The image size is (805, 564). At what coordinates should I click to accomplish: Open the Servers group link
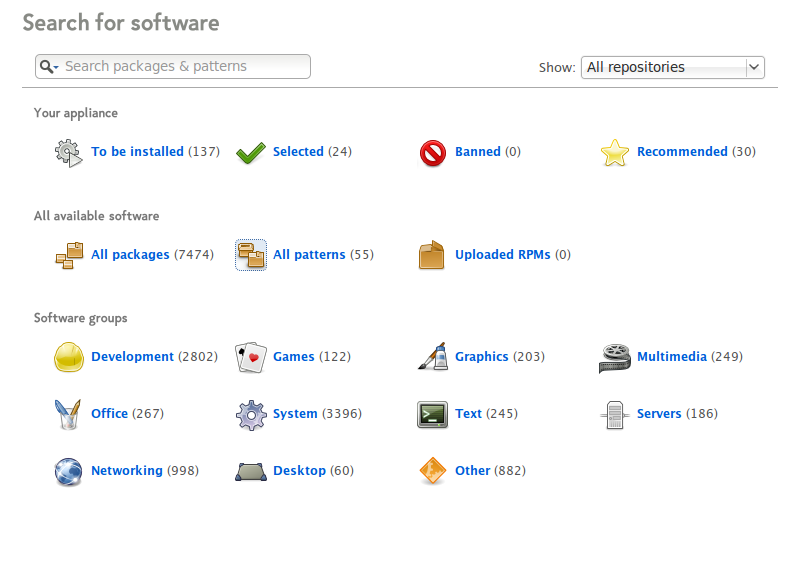pos(659,414)
